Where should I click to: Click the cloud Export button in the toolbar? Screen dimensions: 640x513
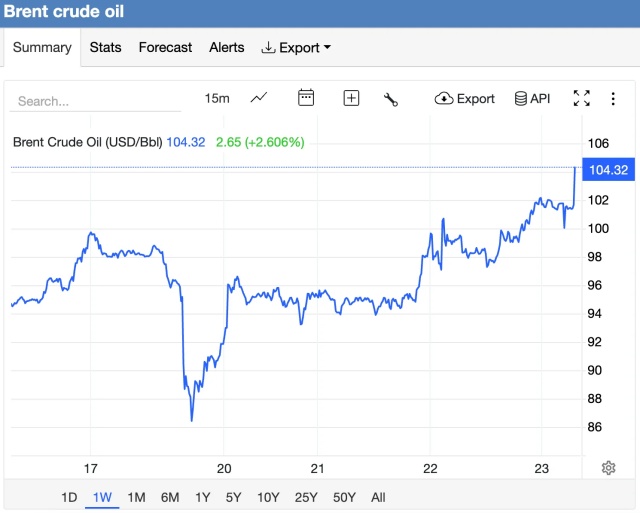click(x=465, y=98)
